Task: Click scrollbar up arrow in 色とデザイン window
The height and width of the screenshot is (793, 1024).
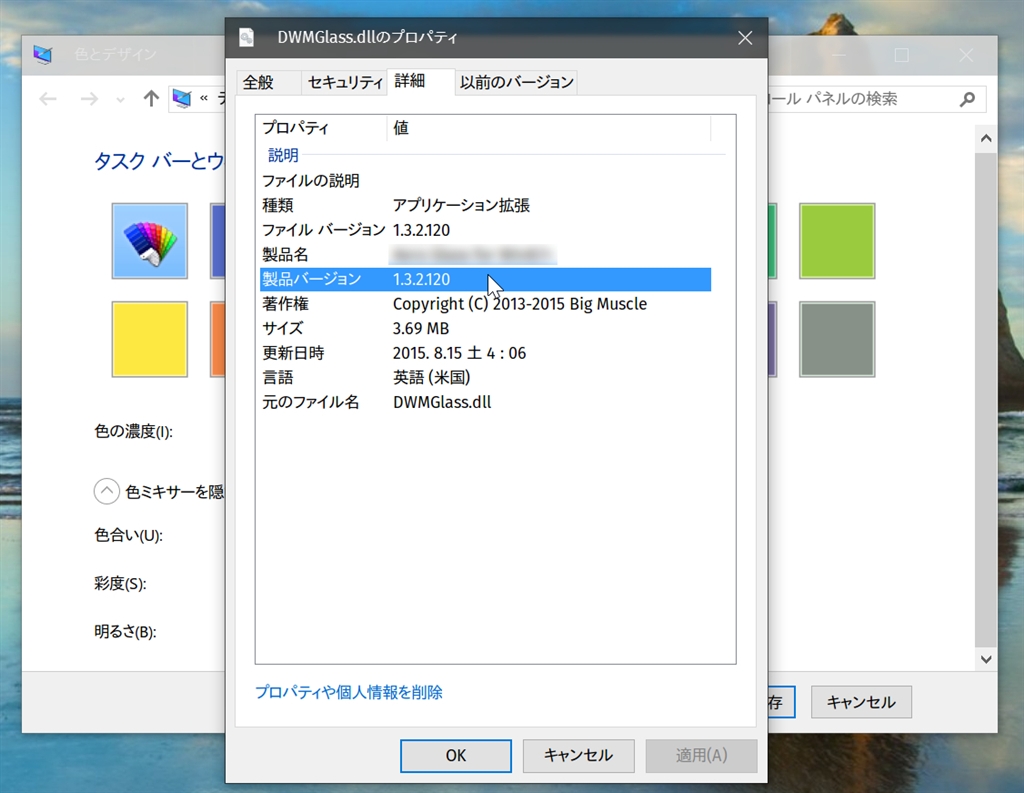Action: click(x=986, y=138)
